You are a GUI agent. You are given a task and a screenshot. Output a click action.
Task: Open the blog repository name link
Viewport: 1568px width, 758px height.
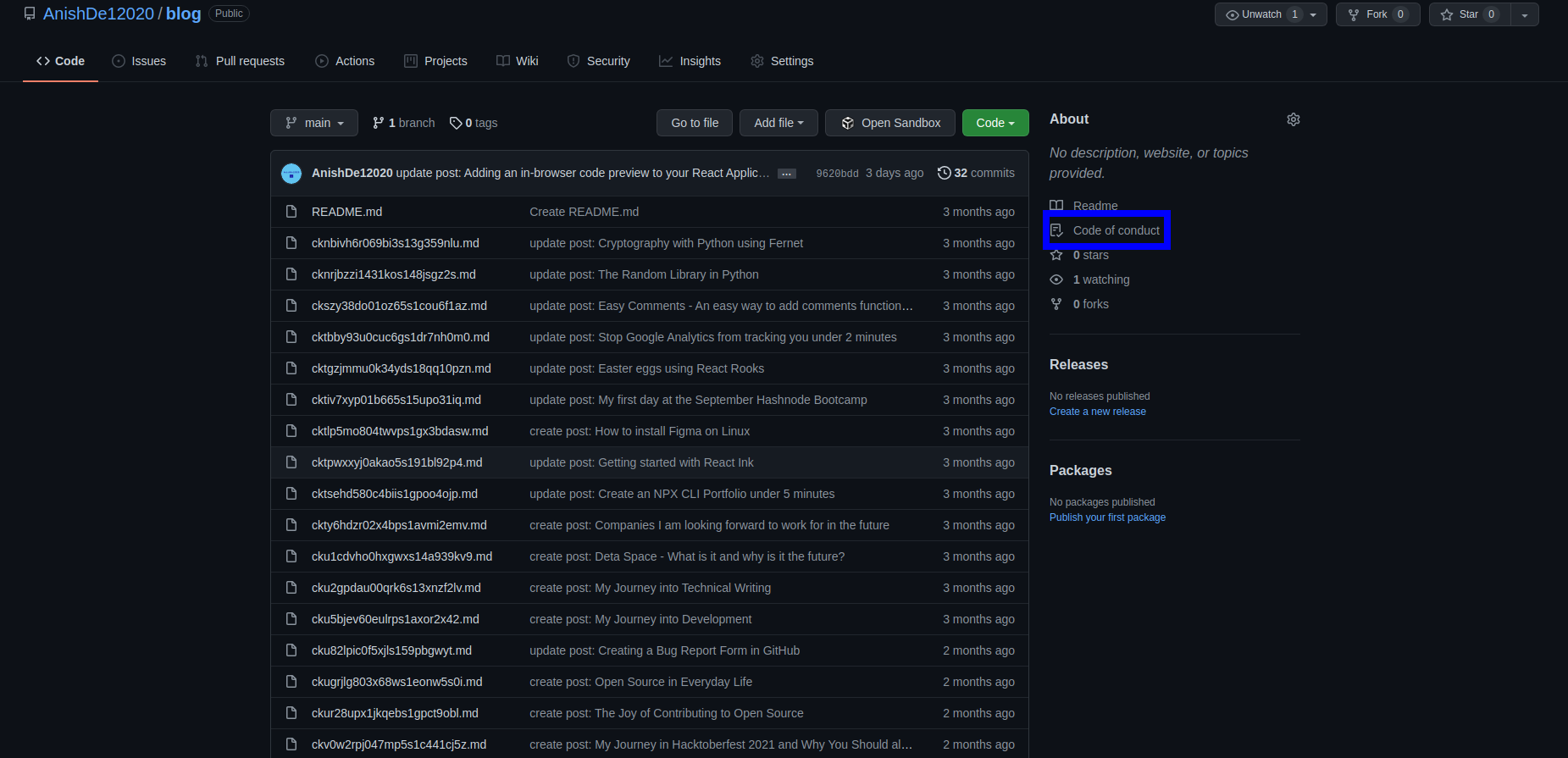click(184, 14)
